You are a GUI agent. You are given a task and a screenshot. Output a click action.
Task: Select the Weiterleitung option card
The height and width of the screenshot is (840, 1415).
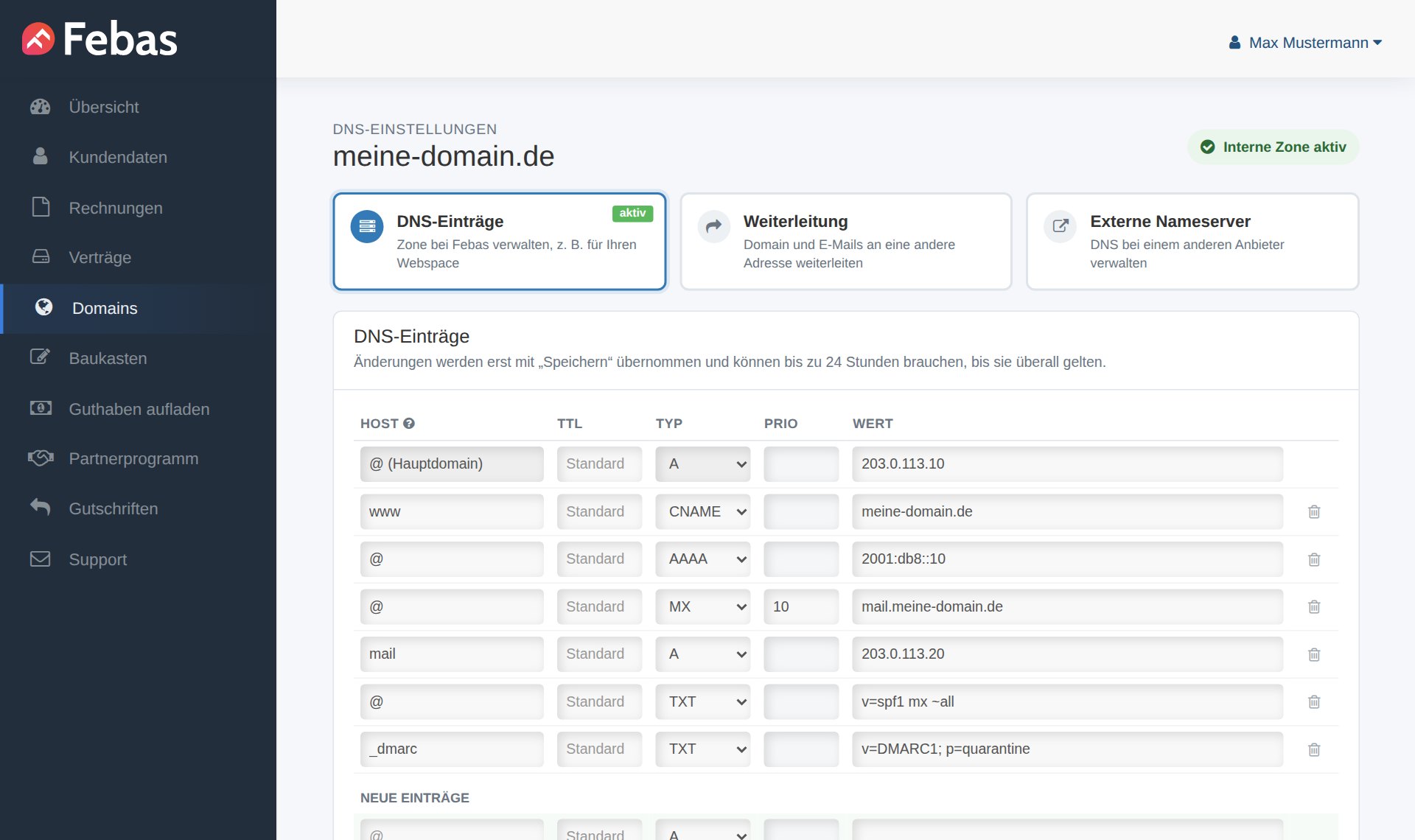click(846, 242)
